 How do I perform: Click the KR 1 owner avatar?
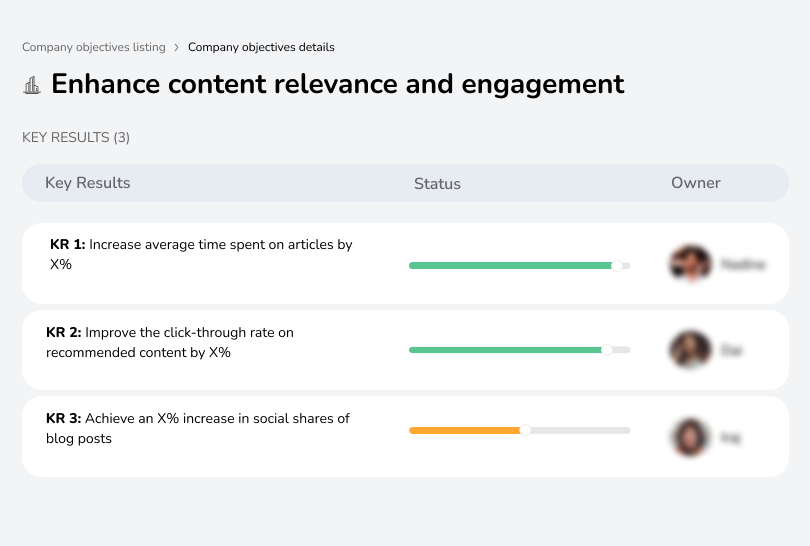(x=691, y=263)
